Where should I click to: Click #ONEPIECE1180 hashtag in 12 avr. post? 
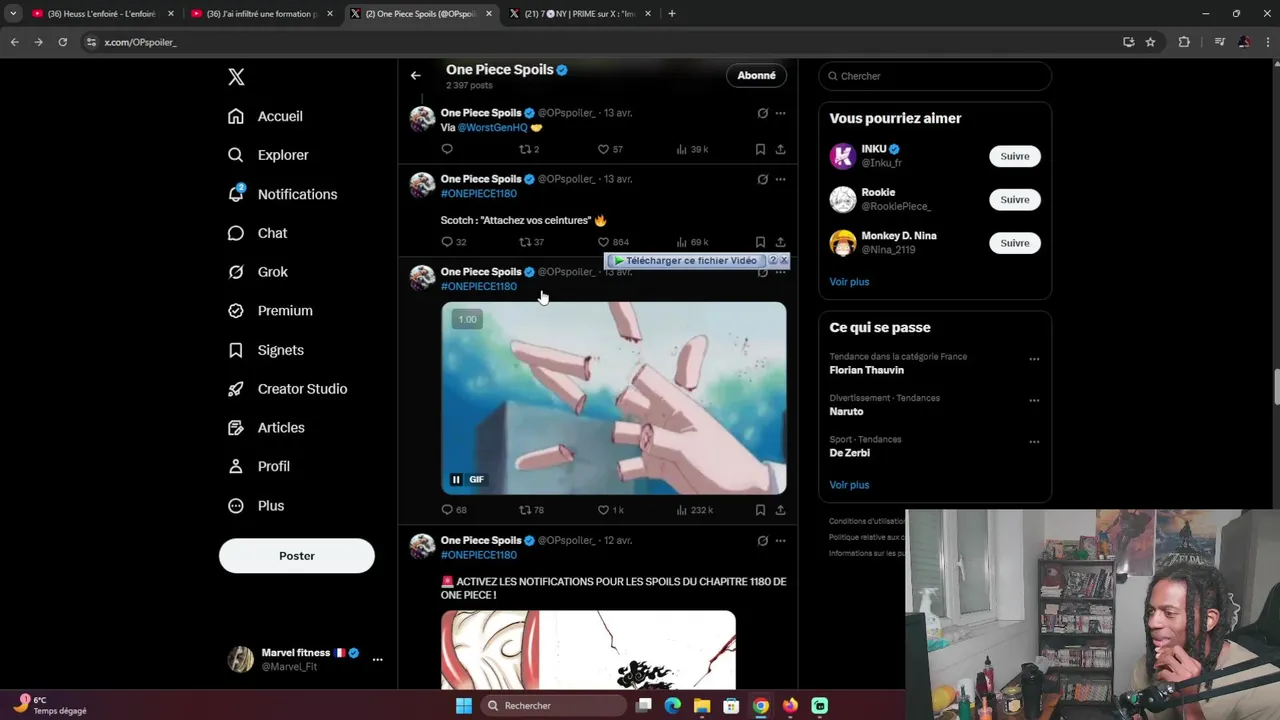coord(479,555)
